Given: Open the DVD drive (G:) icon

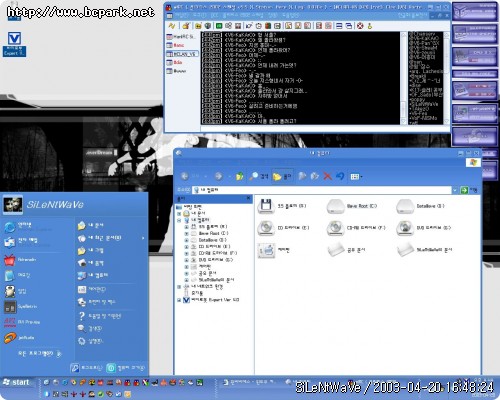Looking at the screenshot, I should tap(405, 228).
